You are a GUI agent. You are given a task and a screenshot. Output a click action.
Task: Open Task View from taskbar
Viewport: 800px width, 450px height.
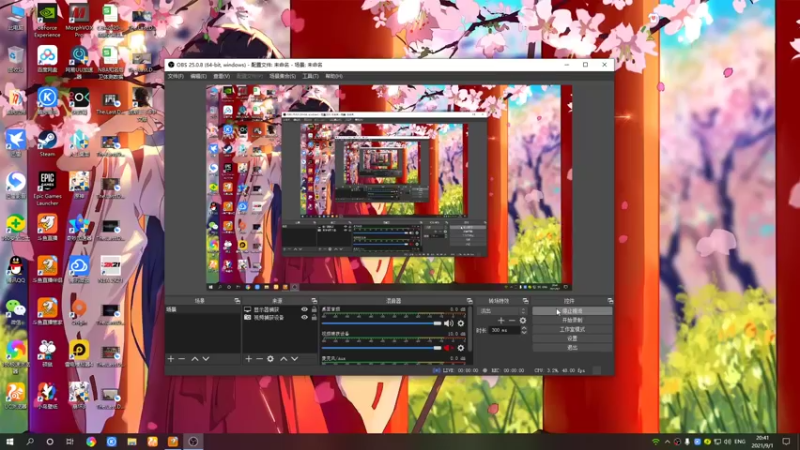[x=70, y=441]
